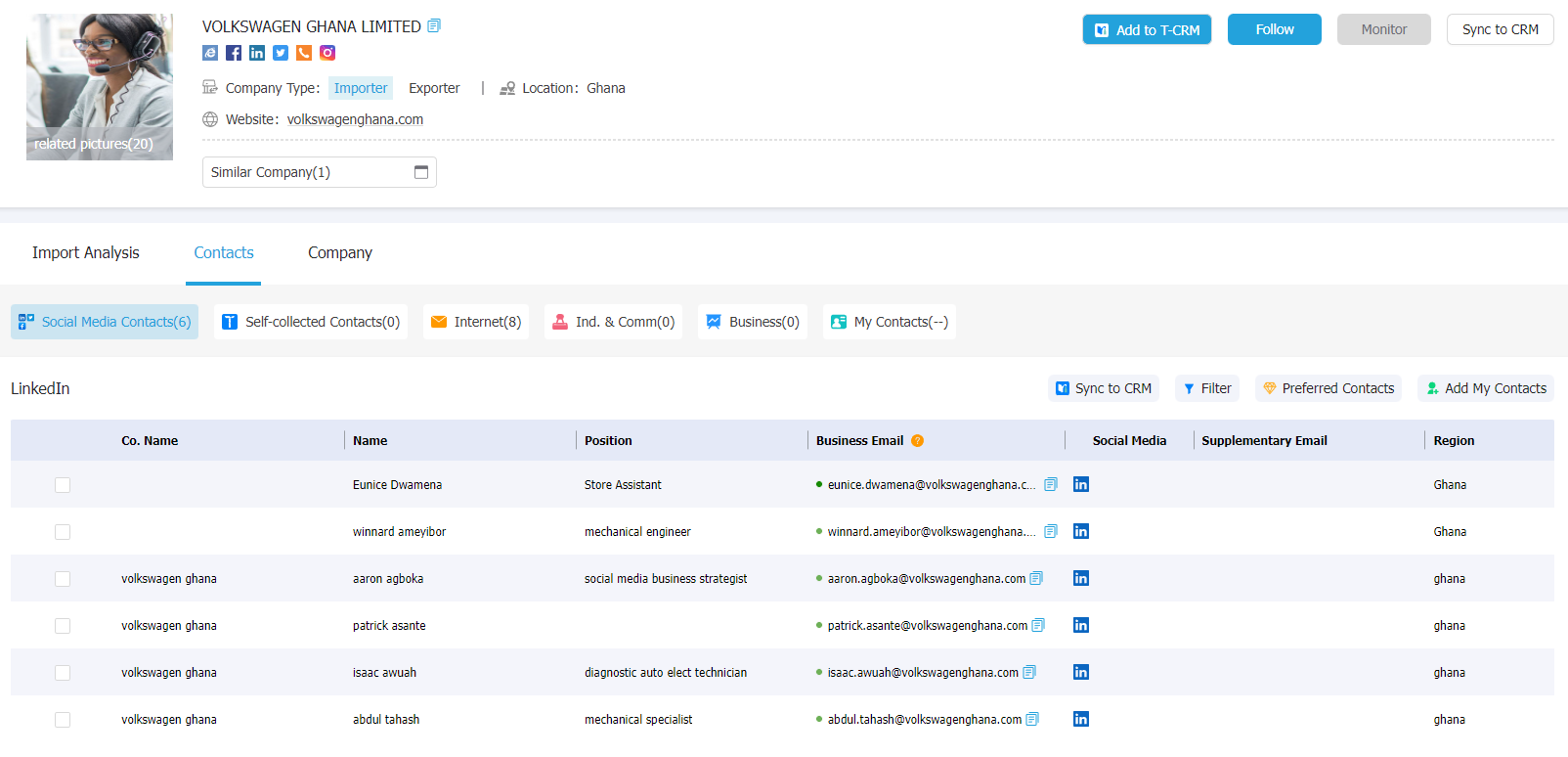1568x757 pixels.
Task: Follow this company
Action: [1275, 29]
